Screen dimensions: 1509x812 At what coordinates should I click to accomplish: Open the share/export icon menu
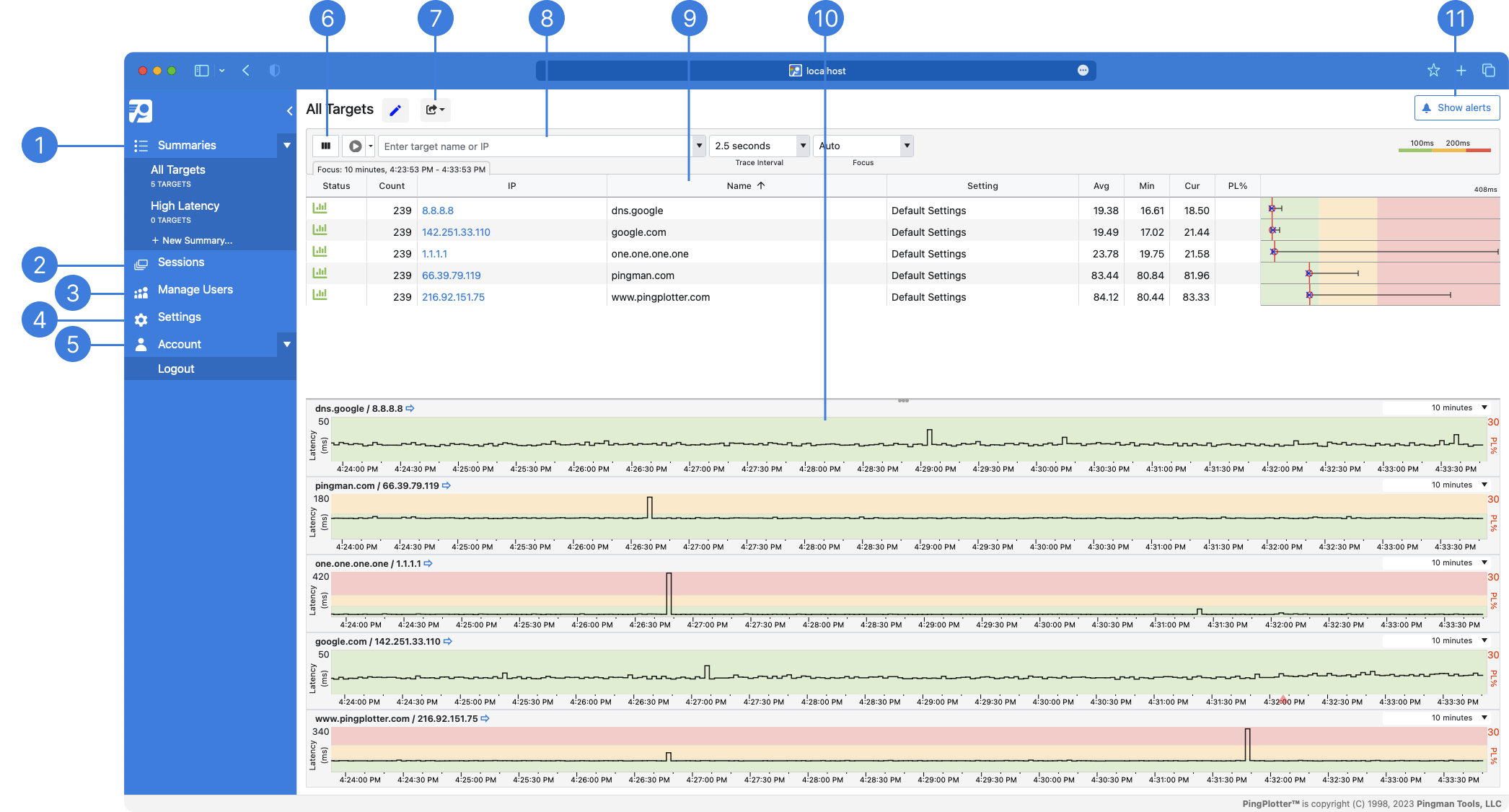coord(435,110)
